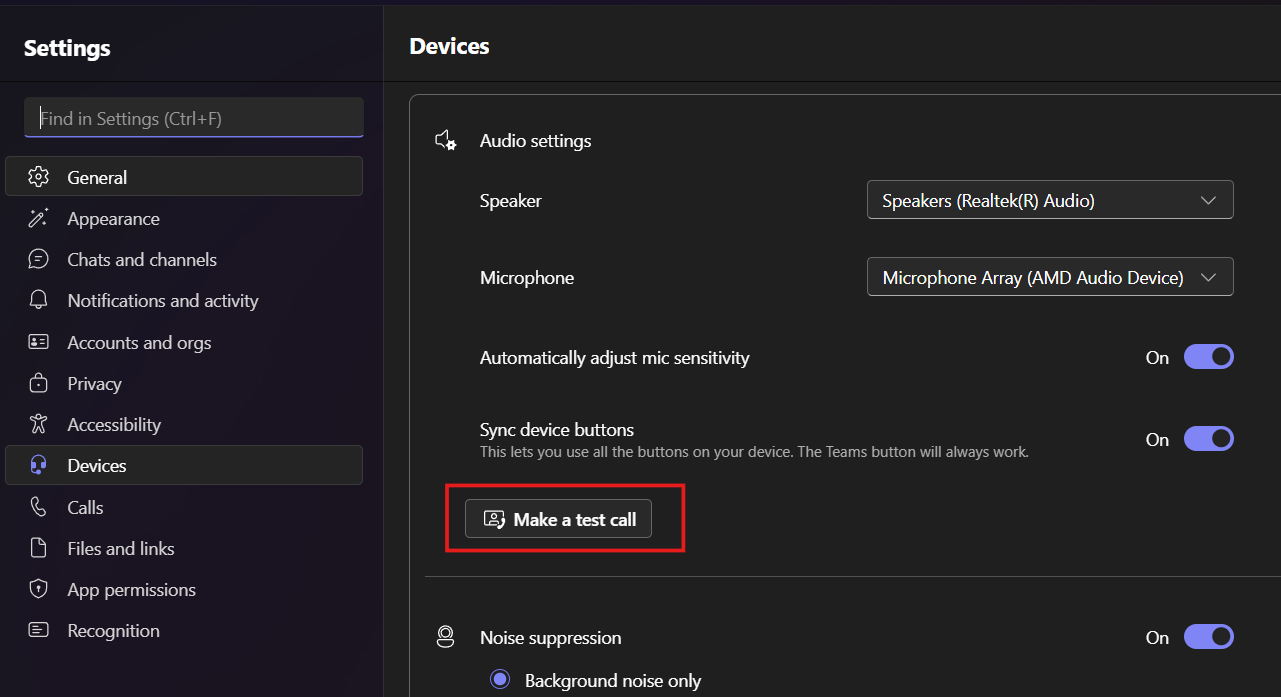This screenshot has height=697, width=1281.
Task: Open the Speaker device dropdown
Action: [1050, 200]
